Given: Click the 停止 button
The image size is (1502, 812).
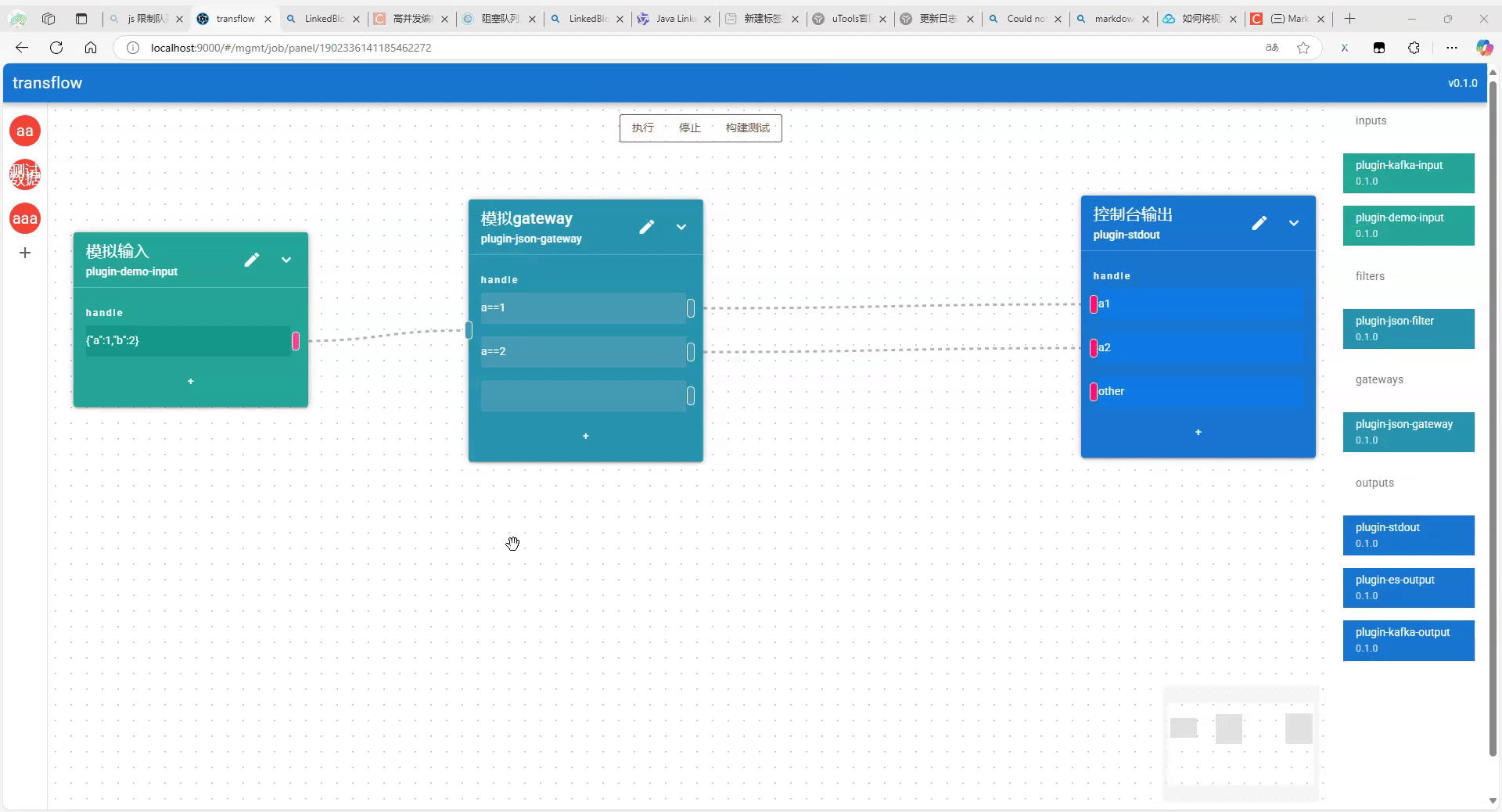Looking at the screenshot, I should (x=690, y=128).
